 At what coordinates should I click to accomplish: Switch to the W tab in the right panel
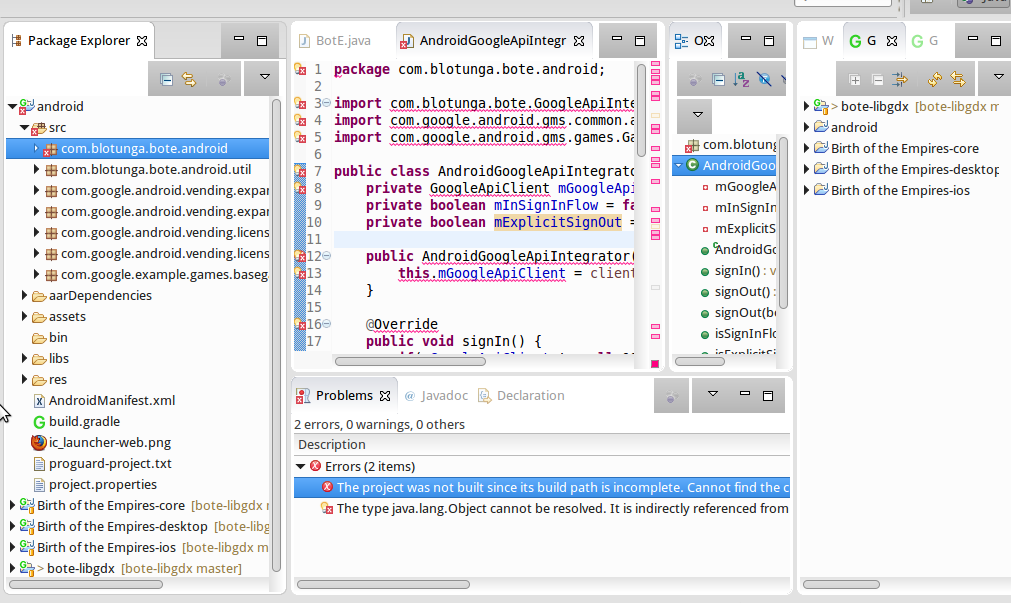[819, 41]
